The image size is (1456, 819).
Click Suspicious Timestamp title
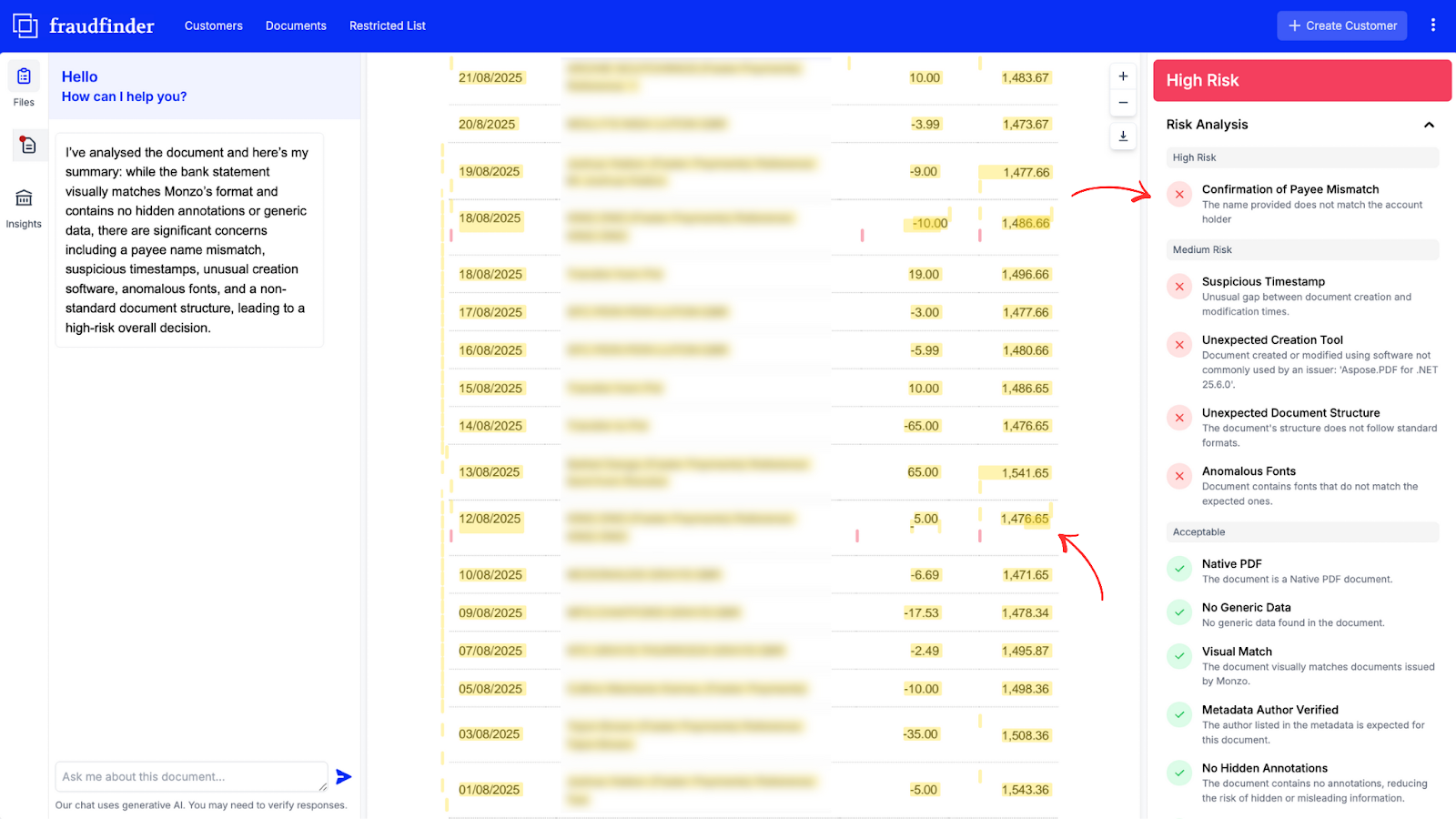coord(1263,281)
